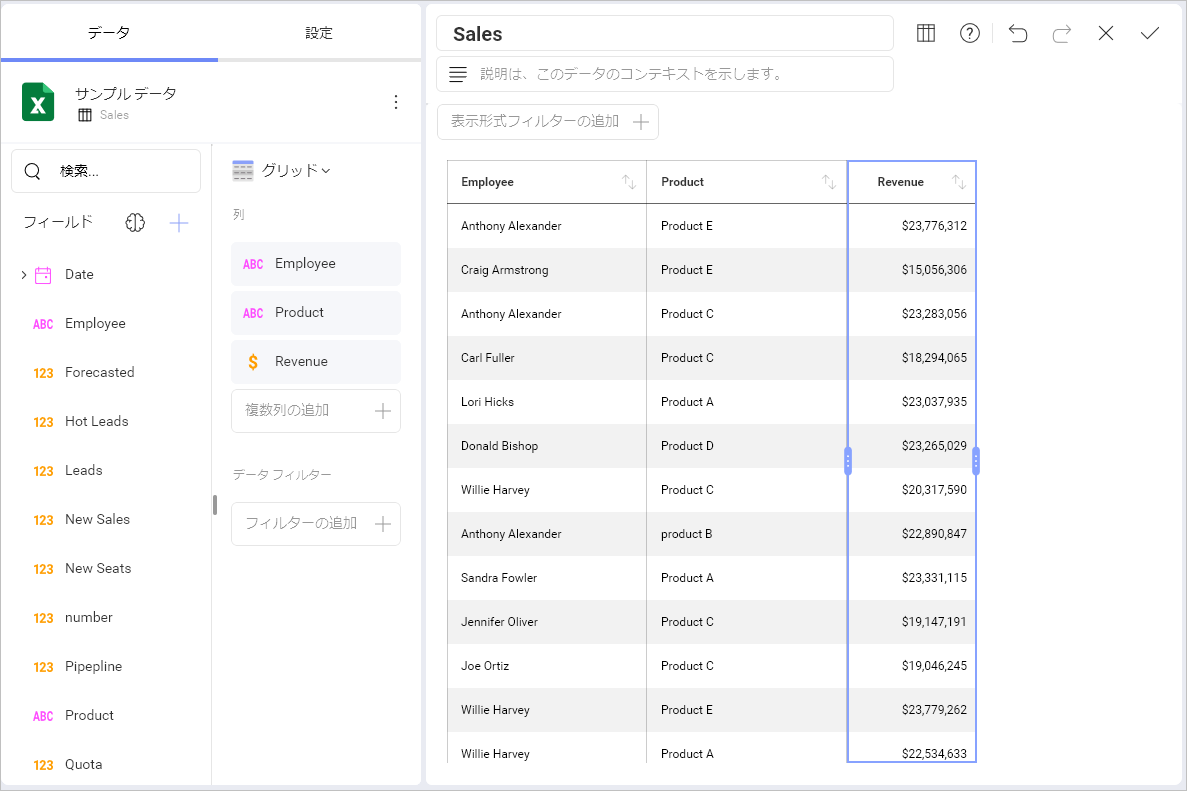Open the data source three-dot menu

[x=396, y=102]
